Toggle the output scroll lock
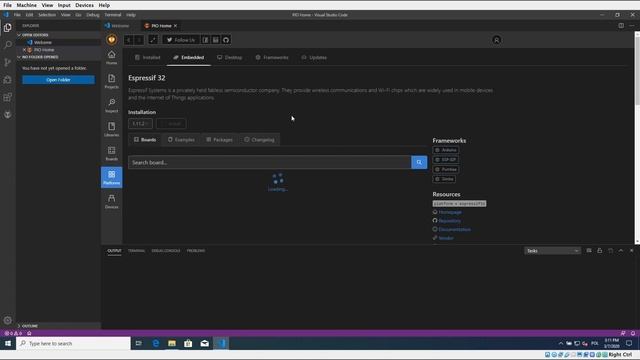The width and height of the screenshot is (640, 360). click(600, 251)
